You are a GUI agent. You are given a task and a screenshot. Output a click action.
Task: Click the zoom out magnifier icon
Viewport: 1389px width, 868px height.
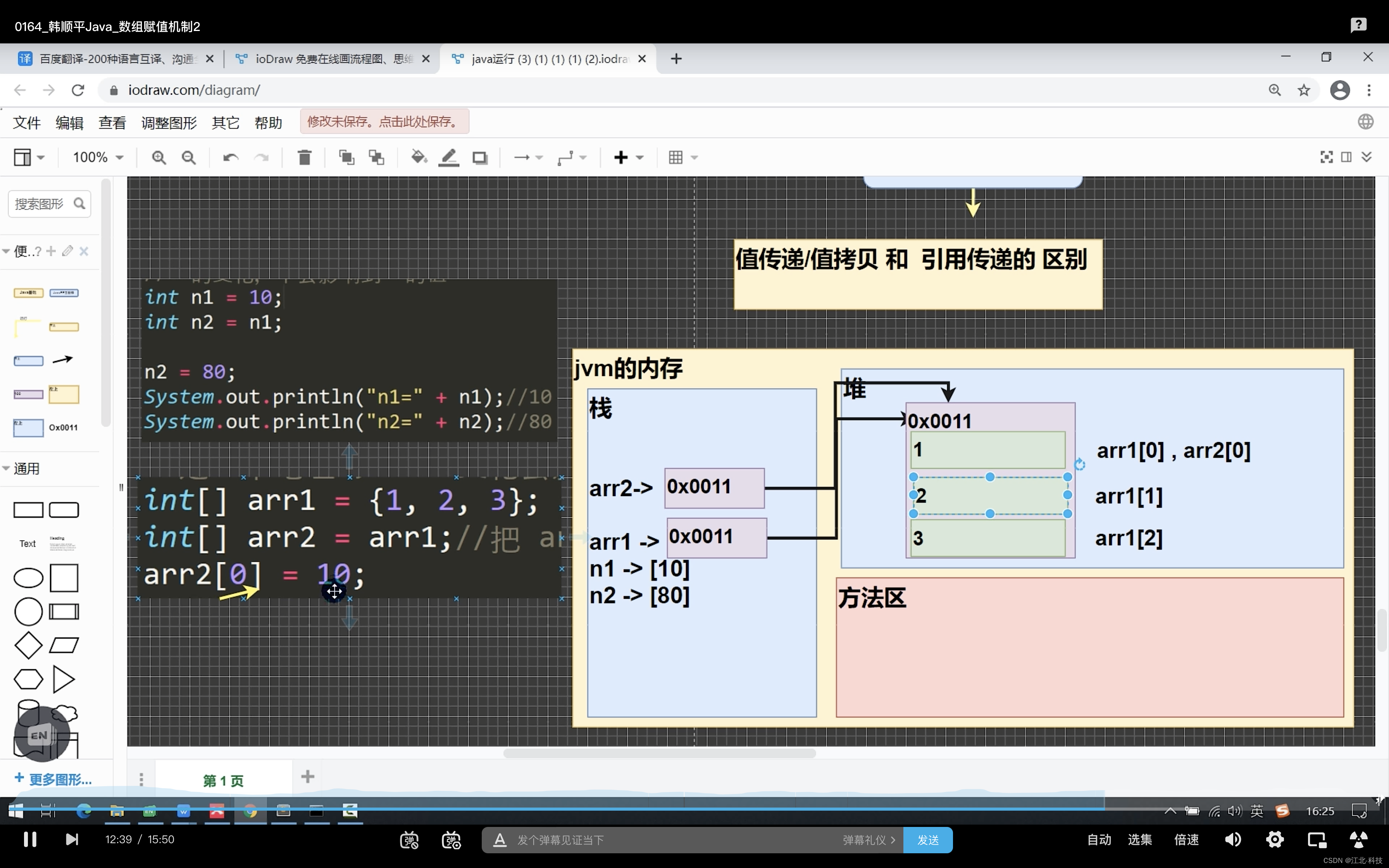(189, 157)
